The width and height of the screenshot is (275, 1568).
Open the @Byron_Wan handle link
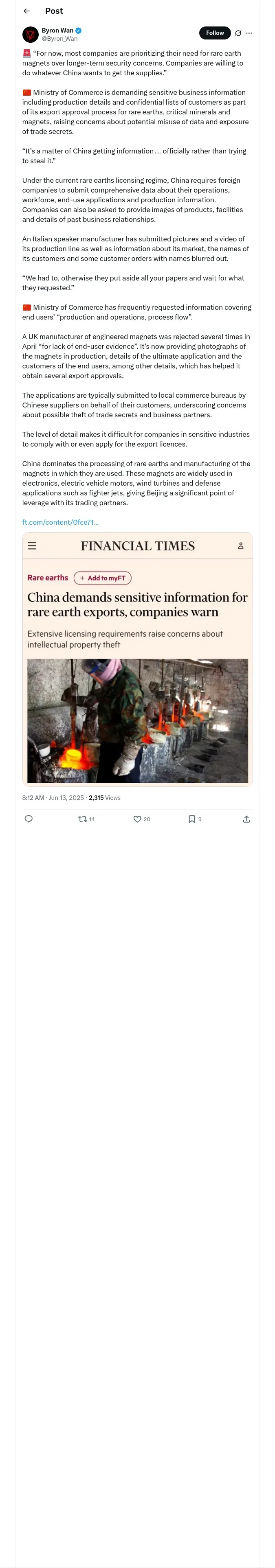coord(60,38)
